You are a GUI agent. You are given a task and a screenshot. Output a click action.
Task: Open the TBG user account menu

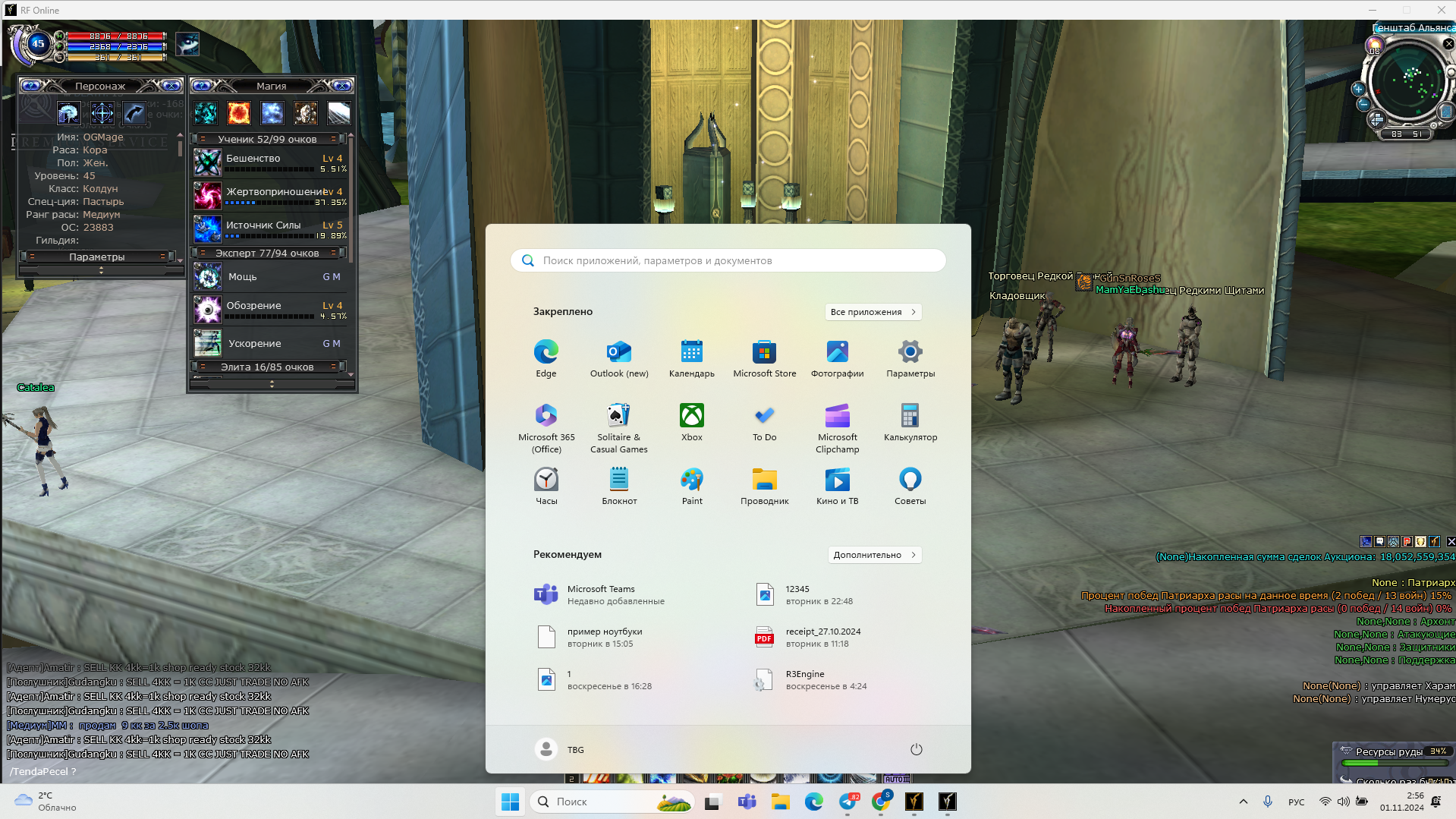pyautogui.click(x=560, y=750)
